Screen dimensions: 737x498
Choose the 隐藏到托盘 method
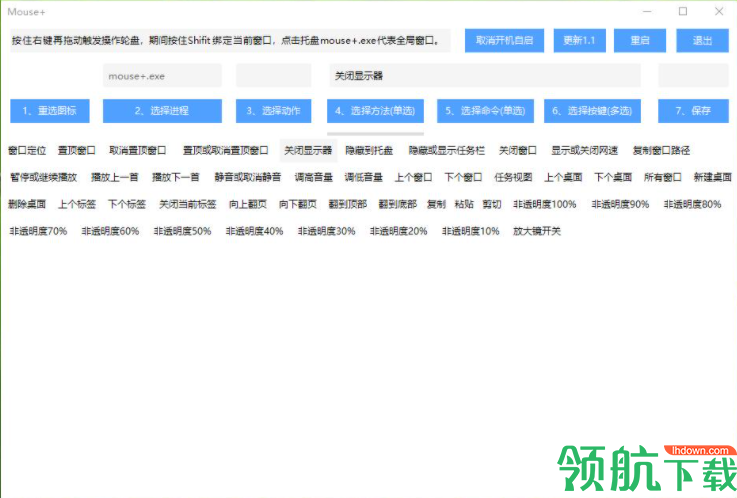(x=369, y=150)
